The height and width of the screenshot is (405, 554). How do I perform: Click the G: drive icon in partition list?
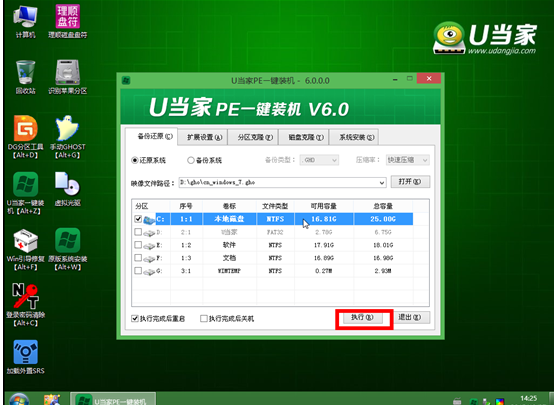click(x=149, y=271)
